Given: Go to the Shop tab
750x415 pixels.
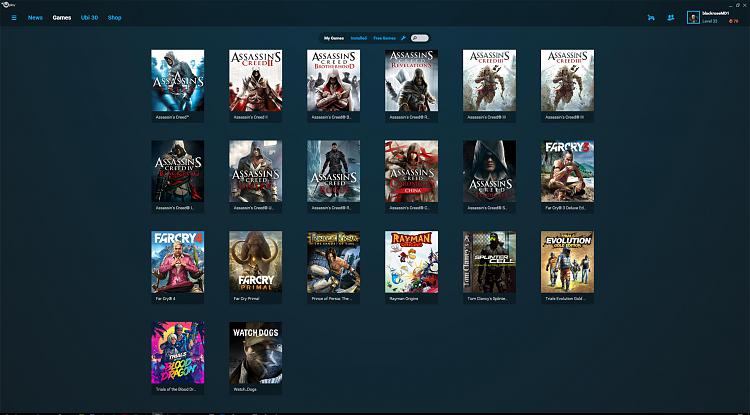Looking at the screenshot, I should coord(114,18).
